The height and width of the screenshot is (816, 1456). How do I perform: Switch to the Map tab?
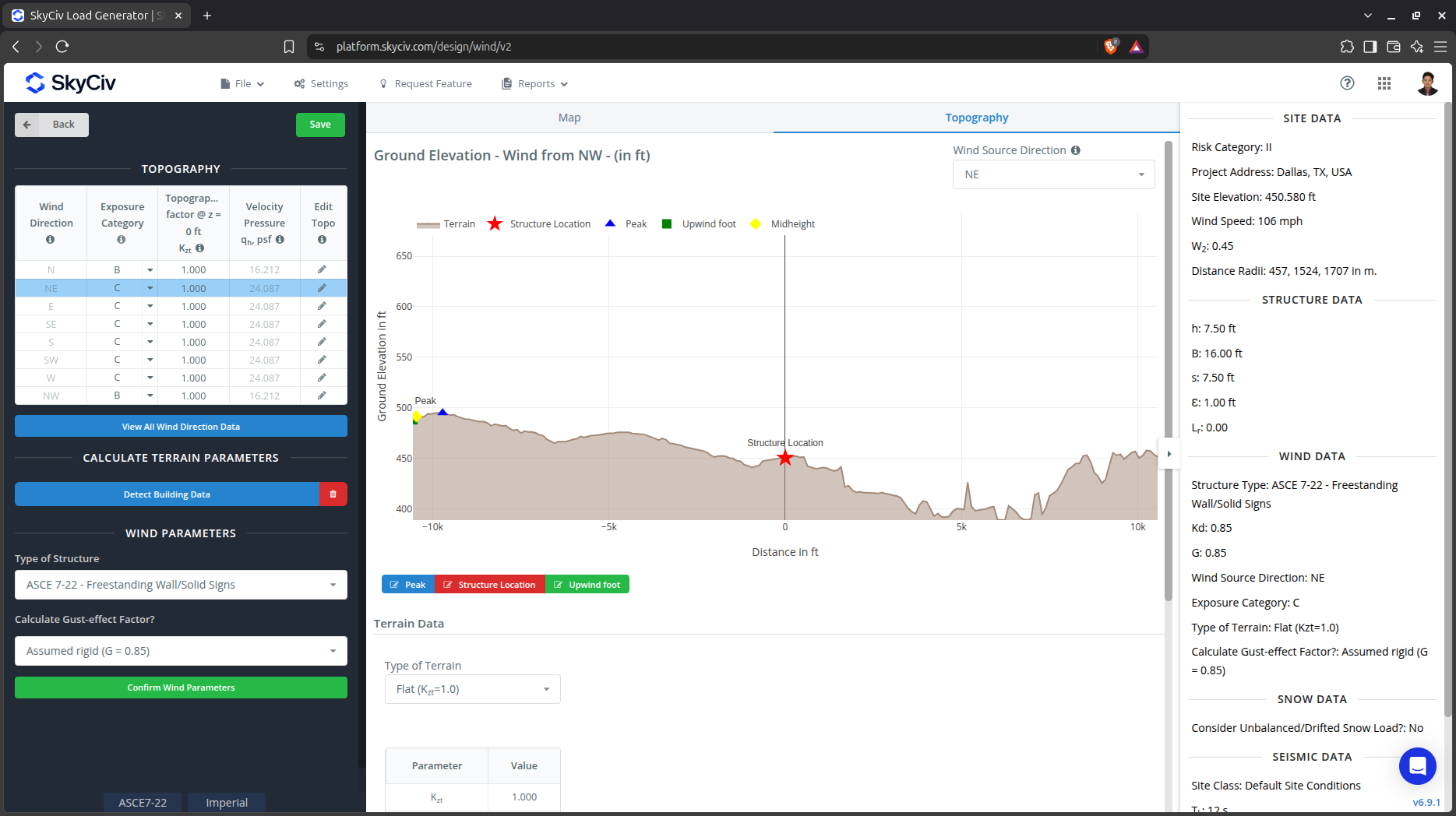(x=569, y=118)
